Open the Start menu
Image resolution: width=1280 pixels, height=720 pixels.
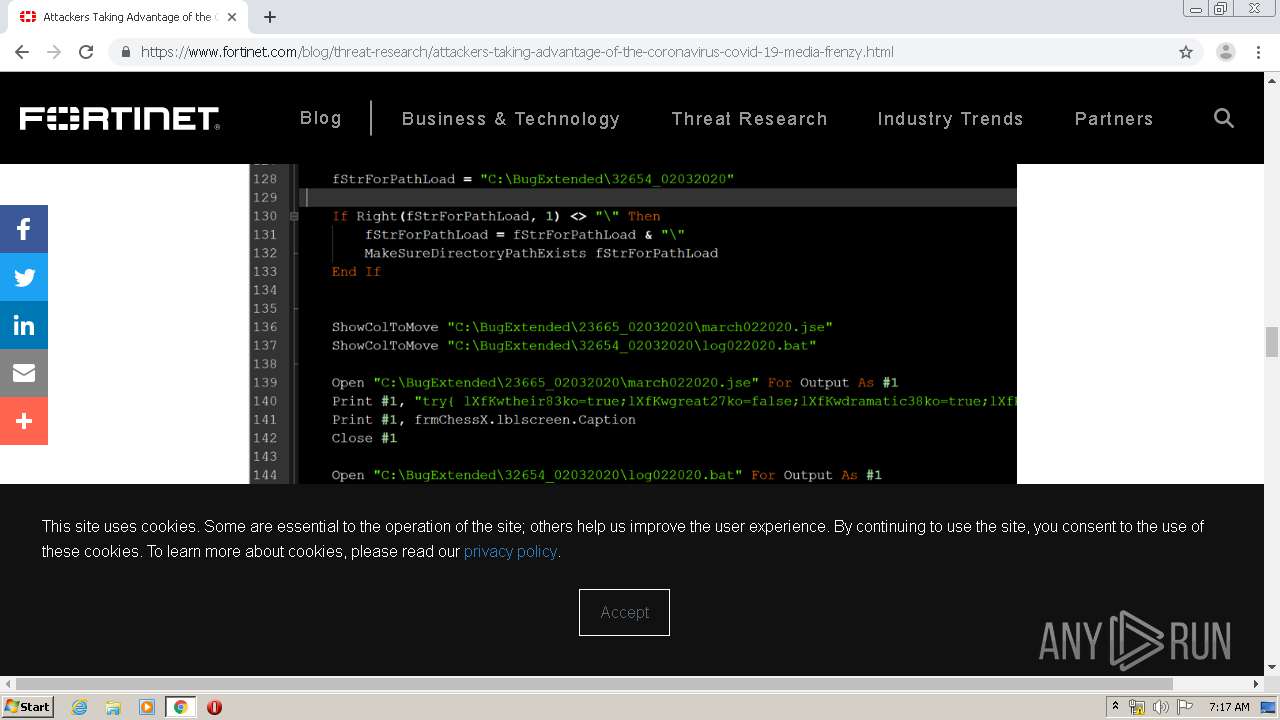pos(27,707)
